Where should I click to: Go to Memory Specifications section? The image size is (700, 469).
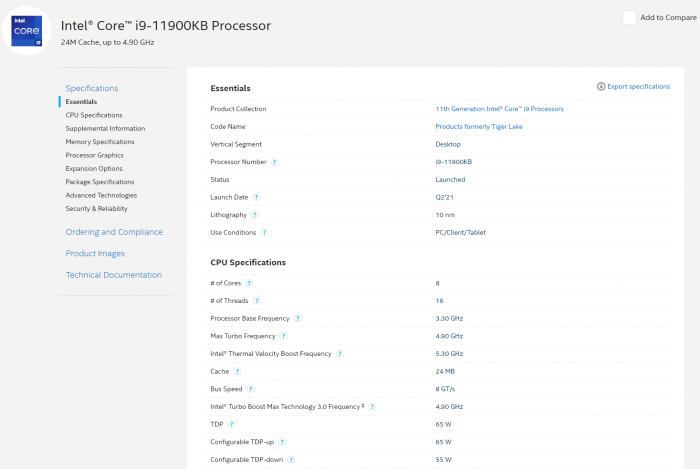pos(100,141)
